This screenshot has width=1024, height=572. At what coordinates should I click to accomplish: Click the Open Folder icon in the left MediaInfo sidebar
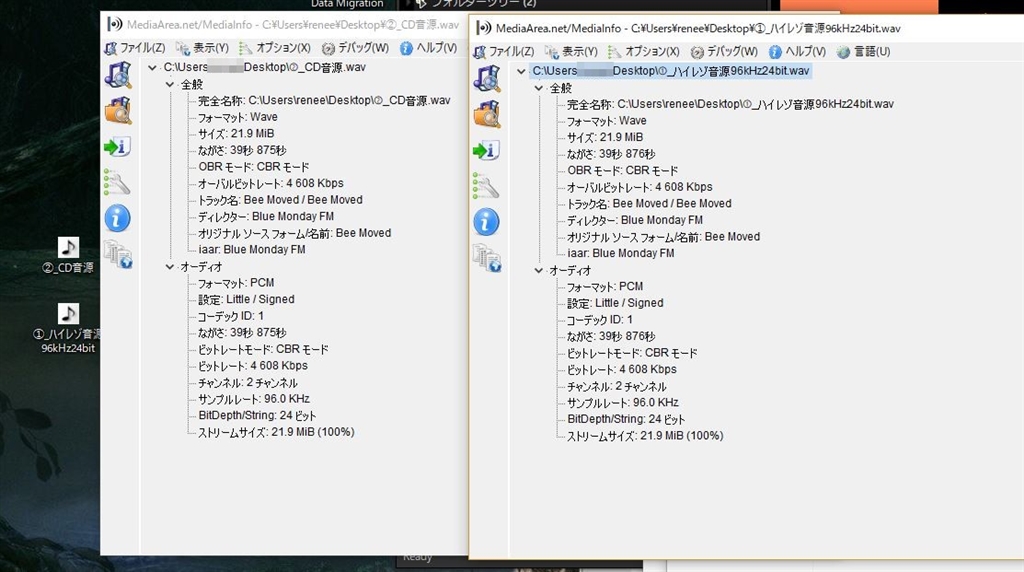pos(118,110)
